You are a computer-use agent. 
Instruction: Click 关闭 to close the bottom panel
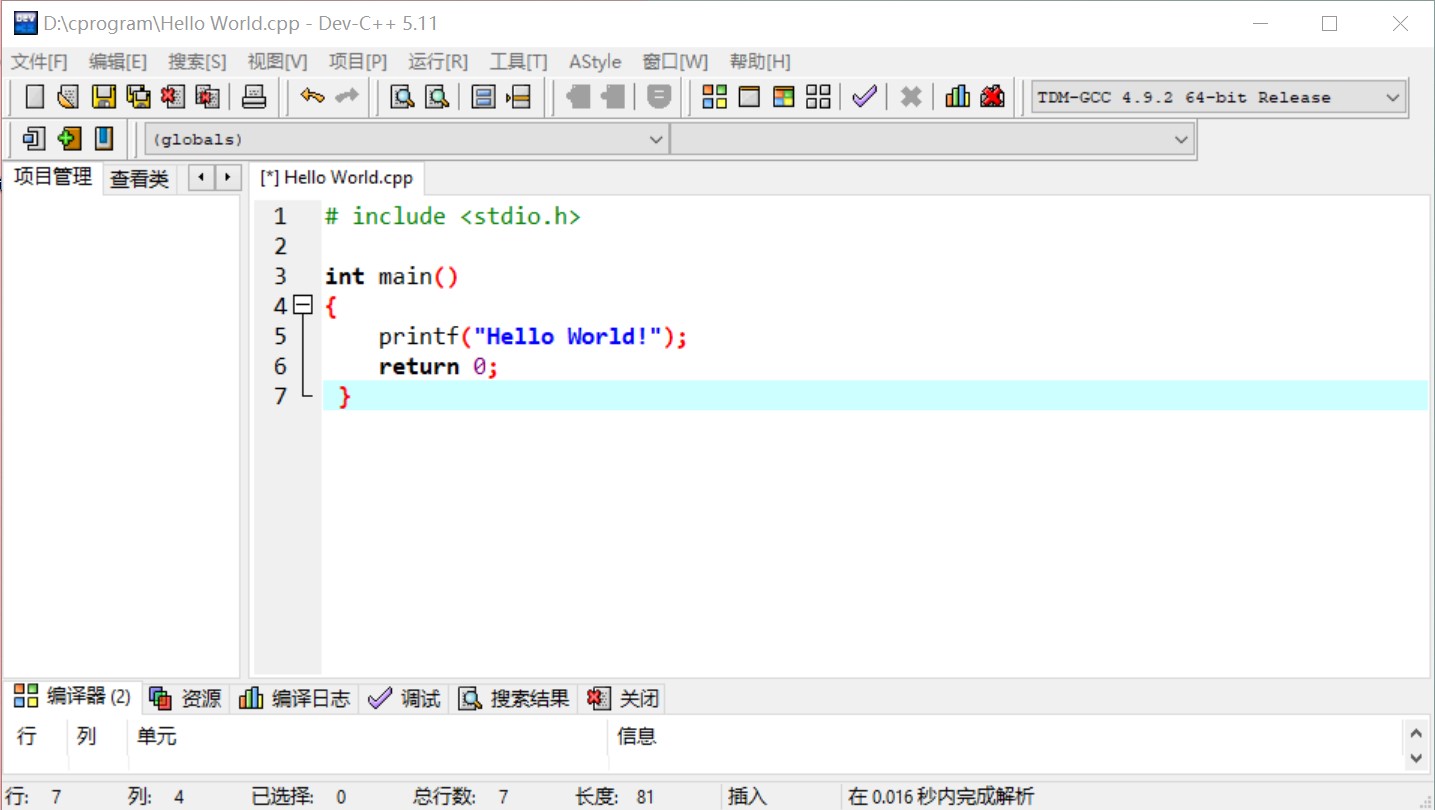[624, 698]
